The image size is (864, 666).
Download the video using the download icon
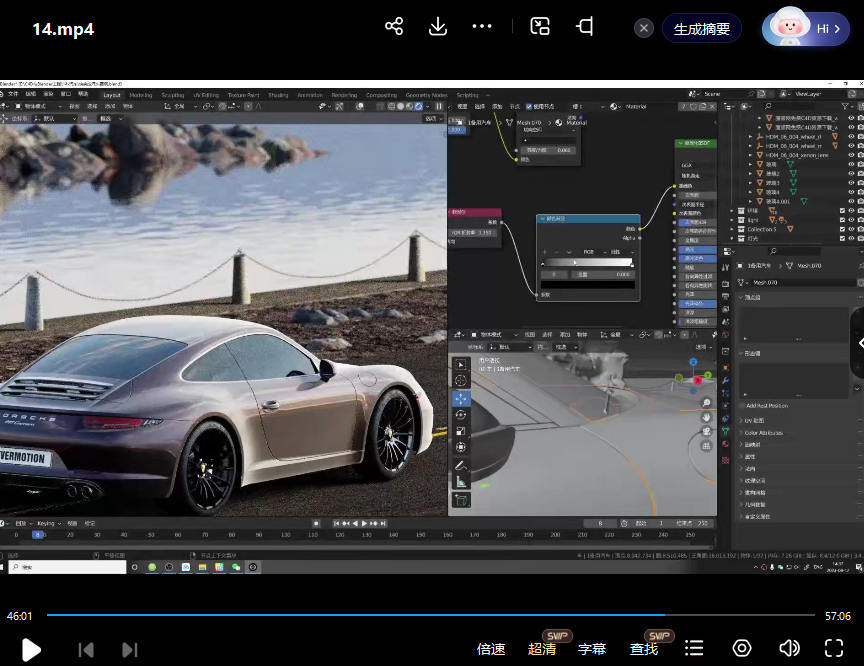[x=437, y=27]
